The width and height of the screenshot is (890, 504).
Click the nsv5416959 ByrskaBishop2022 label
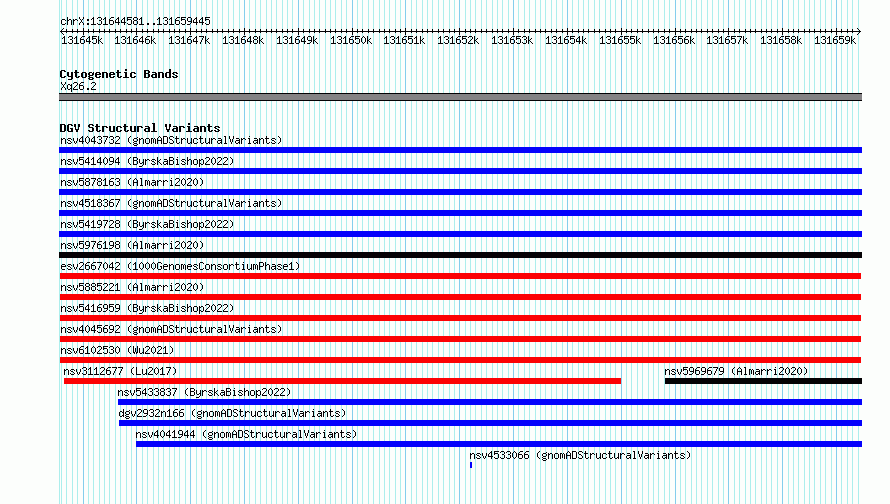(147, 308)
